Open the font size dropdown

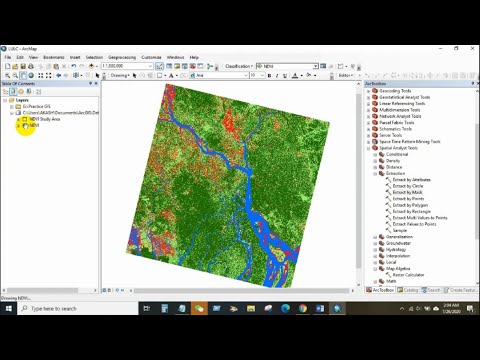262,76
